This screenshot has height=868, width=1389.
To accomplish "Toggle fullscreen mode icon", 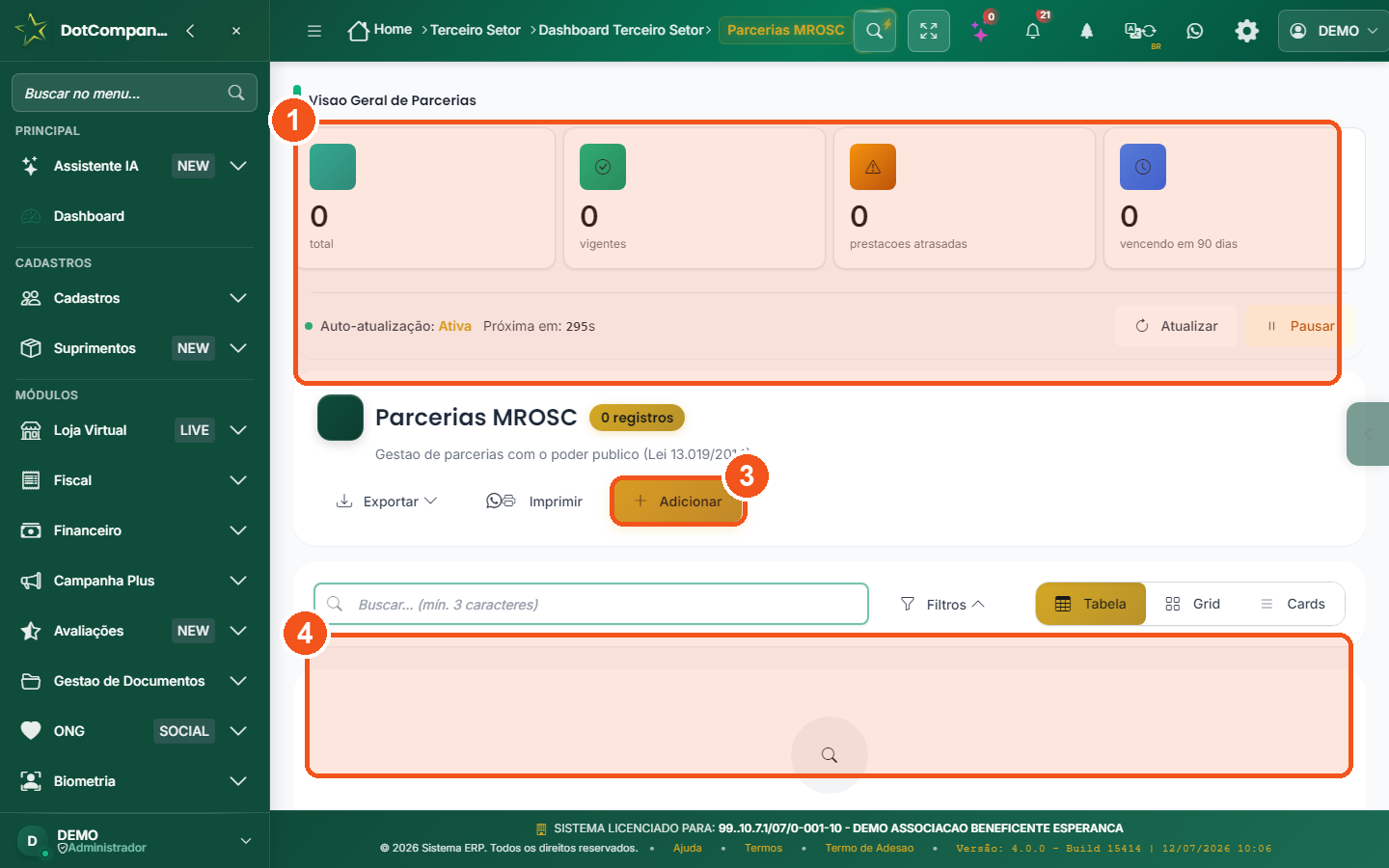I will pyautogui.click(x=929, y=31).
